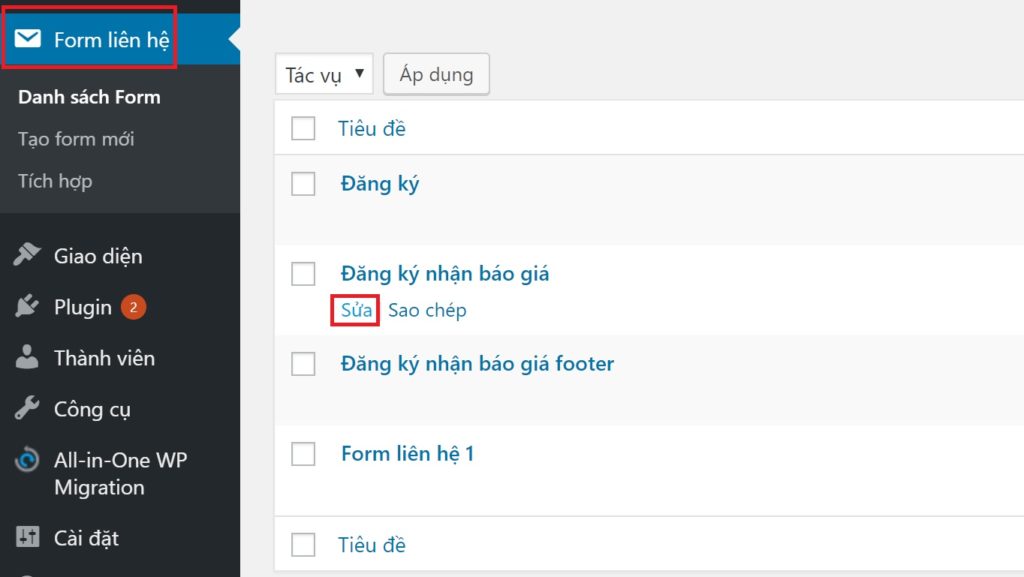Click the Sao chép duplicate link
The width and height of the screenshot is (1024, 577).
coord(427,310)
